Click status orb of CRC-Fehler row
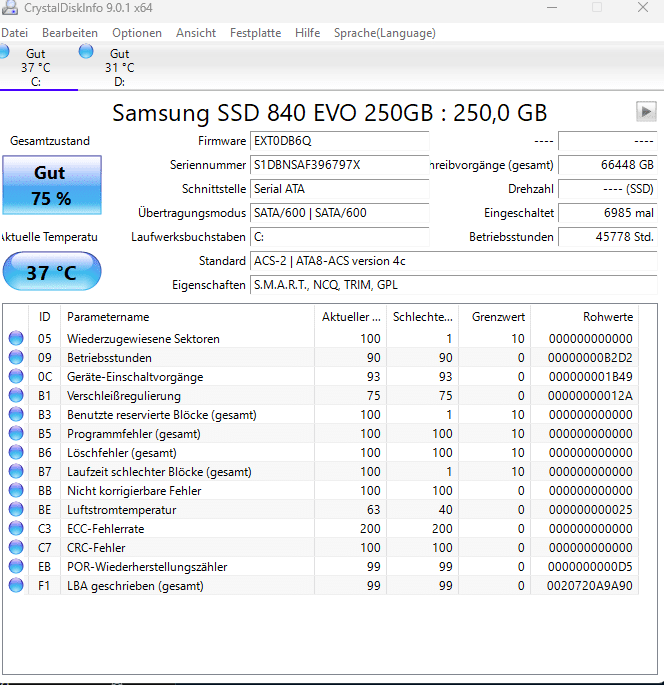 16,547
